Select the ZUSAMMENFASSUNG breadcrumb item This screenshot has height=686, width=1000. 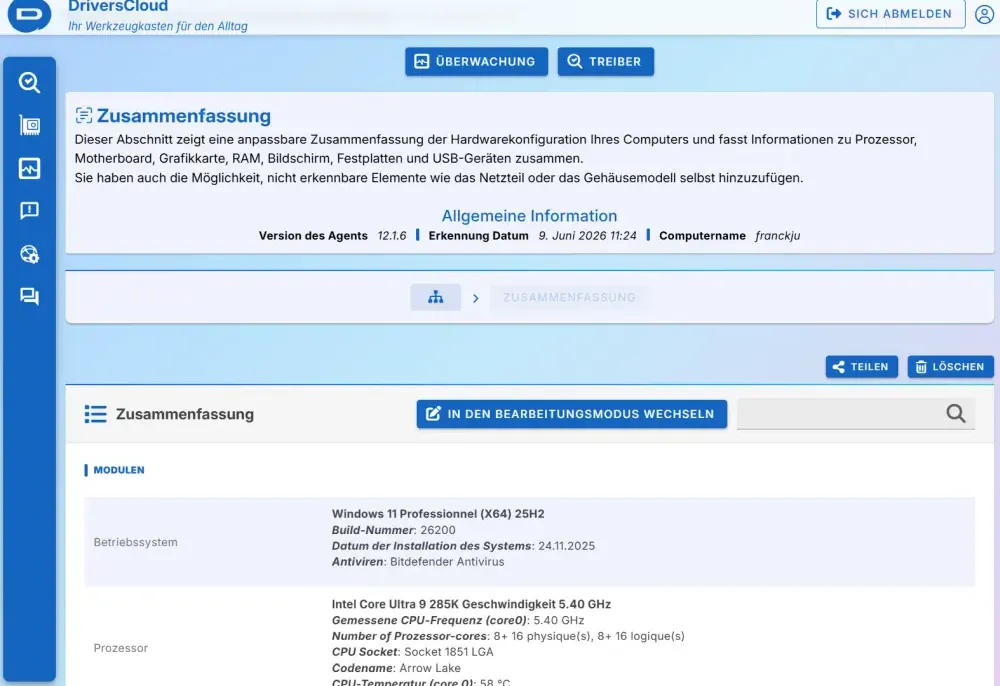click(570, 297)
